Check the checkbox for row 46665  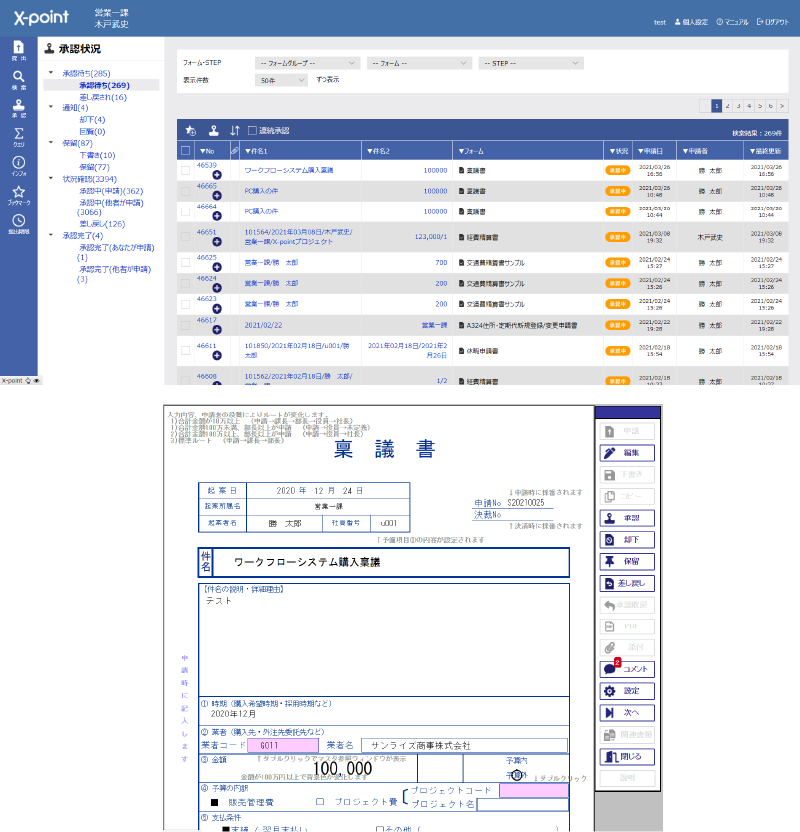[x=186, y=191]
